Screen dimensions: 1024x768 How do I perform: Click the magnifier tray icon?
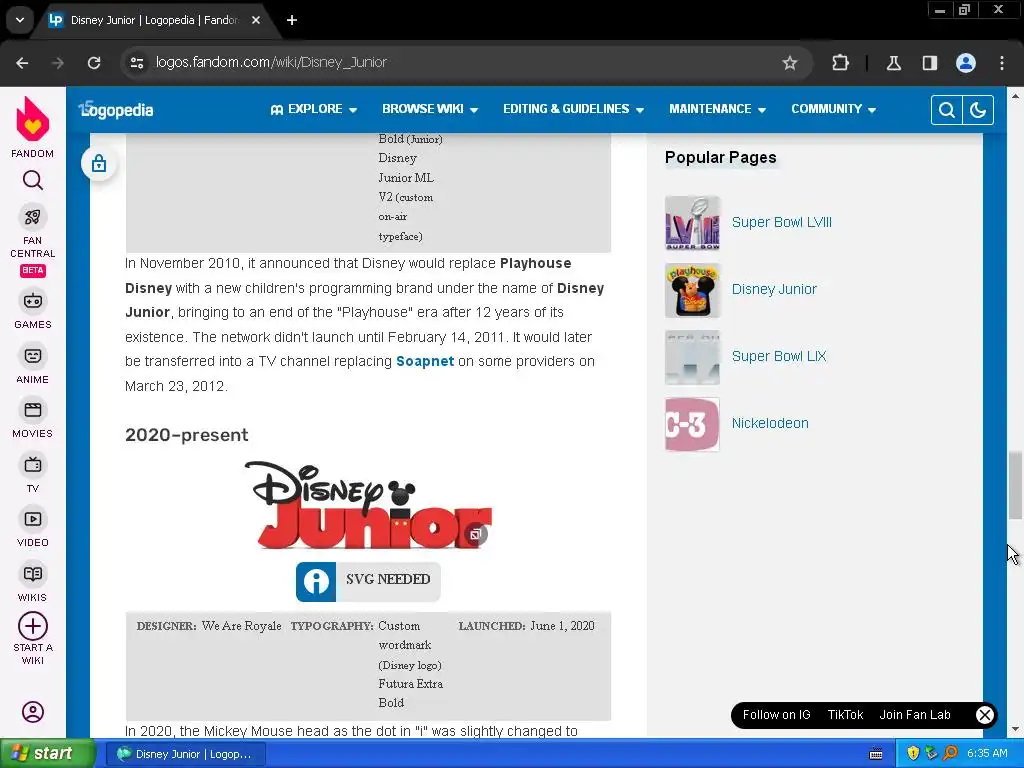(950, 754)
